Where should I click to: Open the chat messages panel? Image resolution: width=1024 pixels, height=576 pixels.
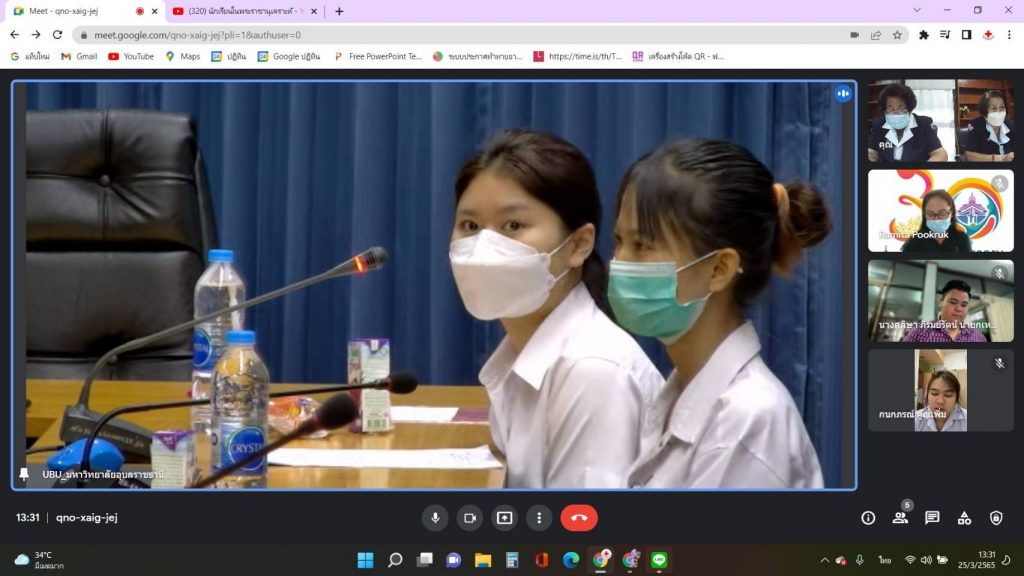tap(932, 518)
